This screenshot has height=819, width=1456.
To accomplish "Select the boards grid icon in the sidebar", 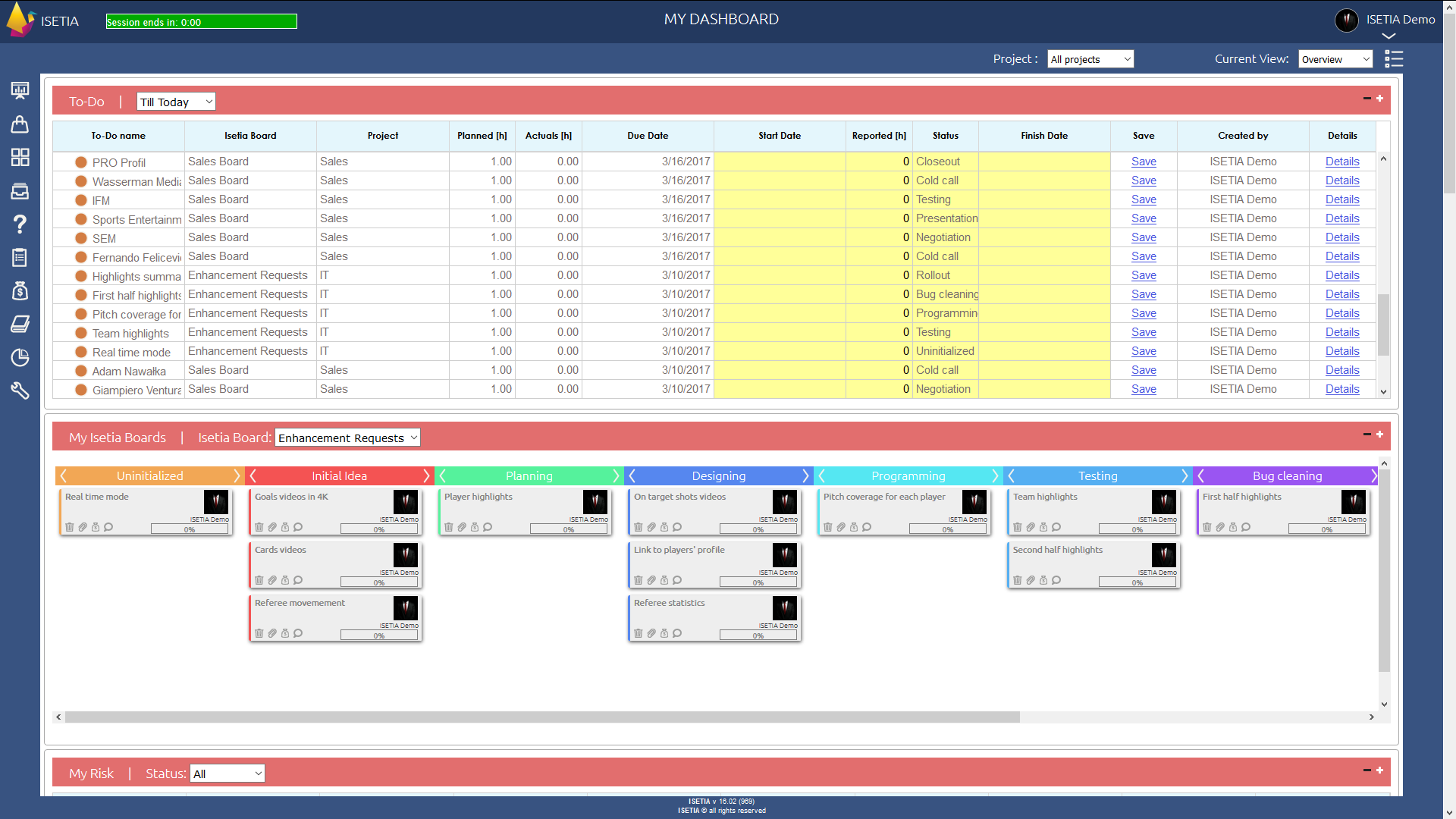I will (x=20, y=157).
